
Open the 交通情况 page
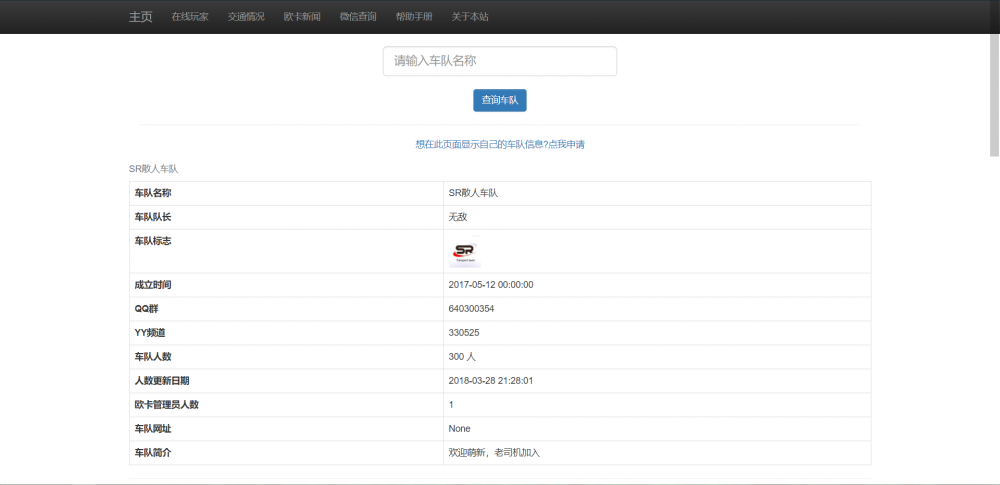tap(246, 17)
